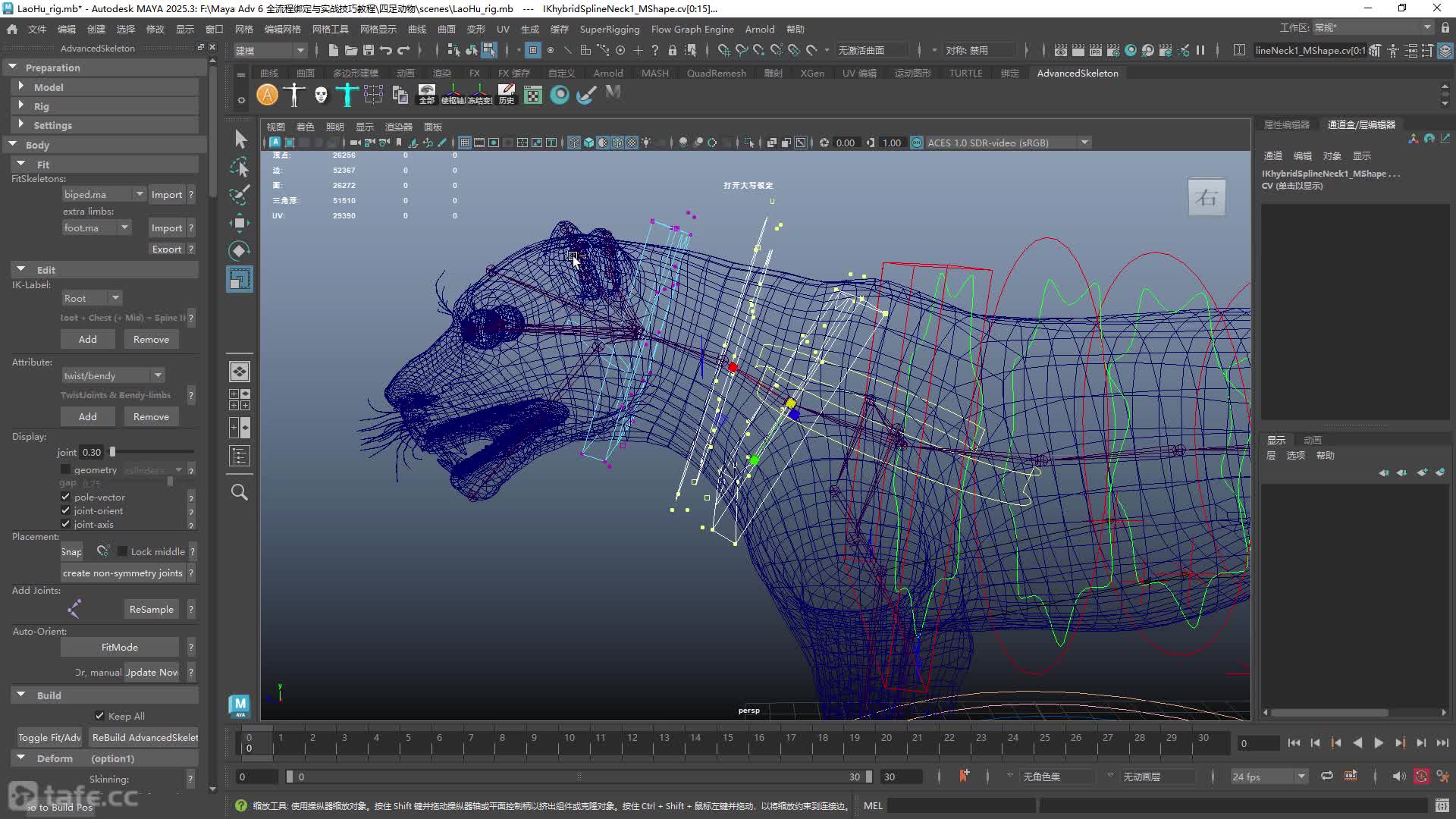
Task: Open the twist/bendy attribute dropdown
Action: [x=113, y=375]
